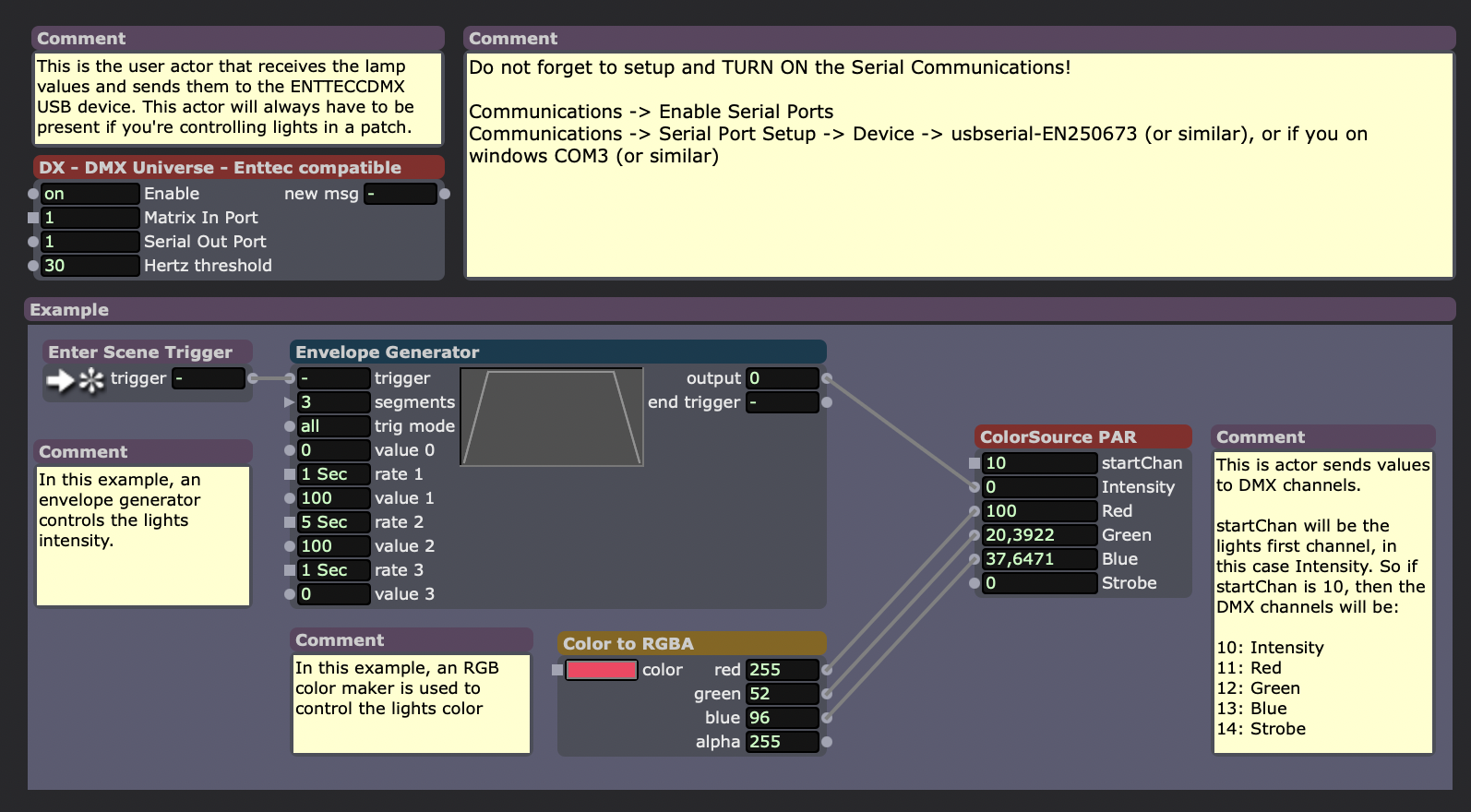Screen dimensions: 1471x812
Task: Click the square port beside startChan
Action: (975, 463)
